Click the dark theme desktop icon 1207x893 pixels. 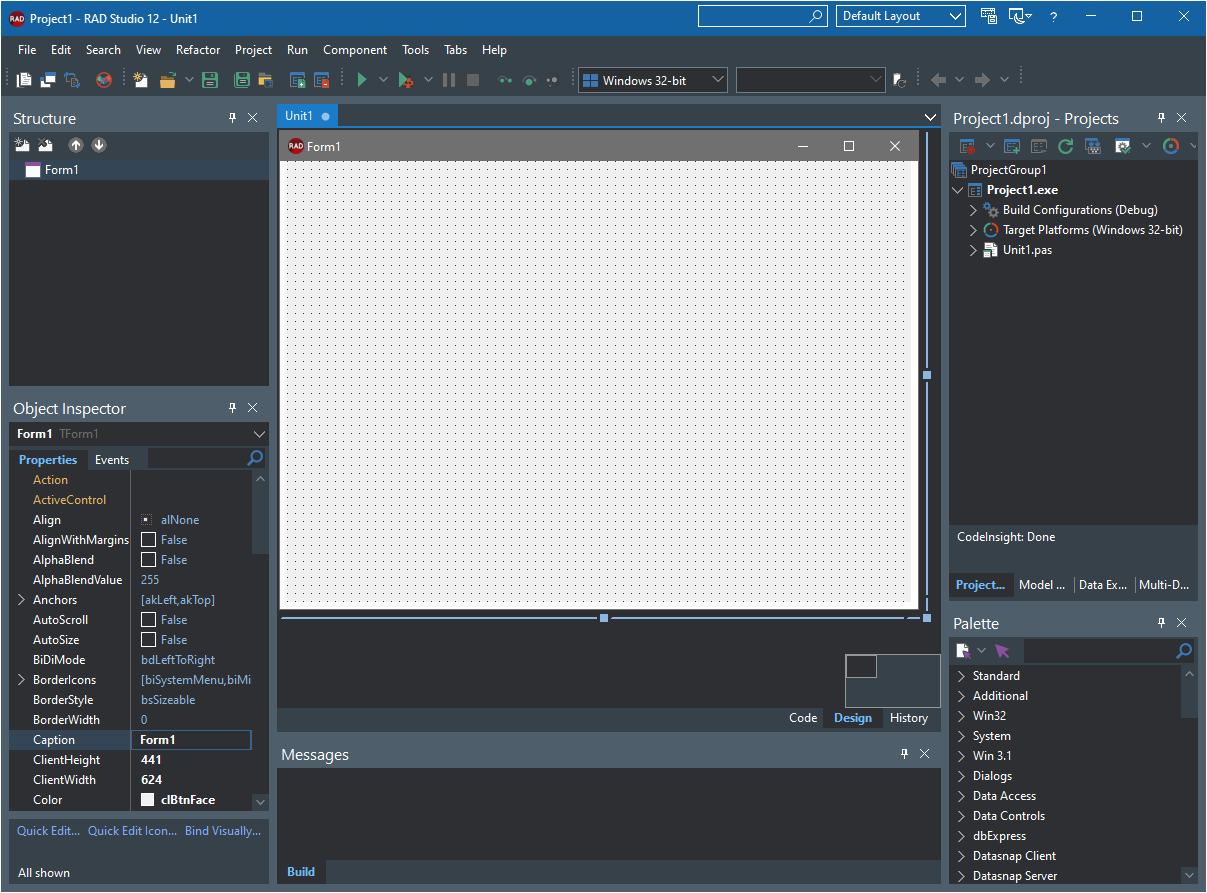[1016, 16]
